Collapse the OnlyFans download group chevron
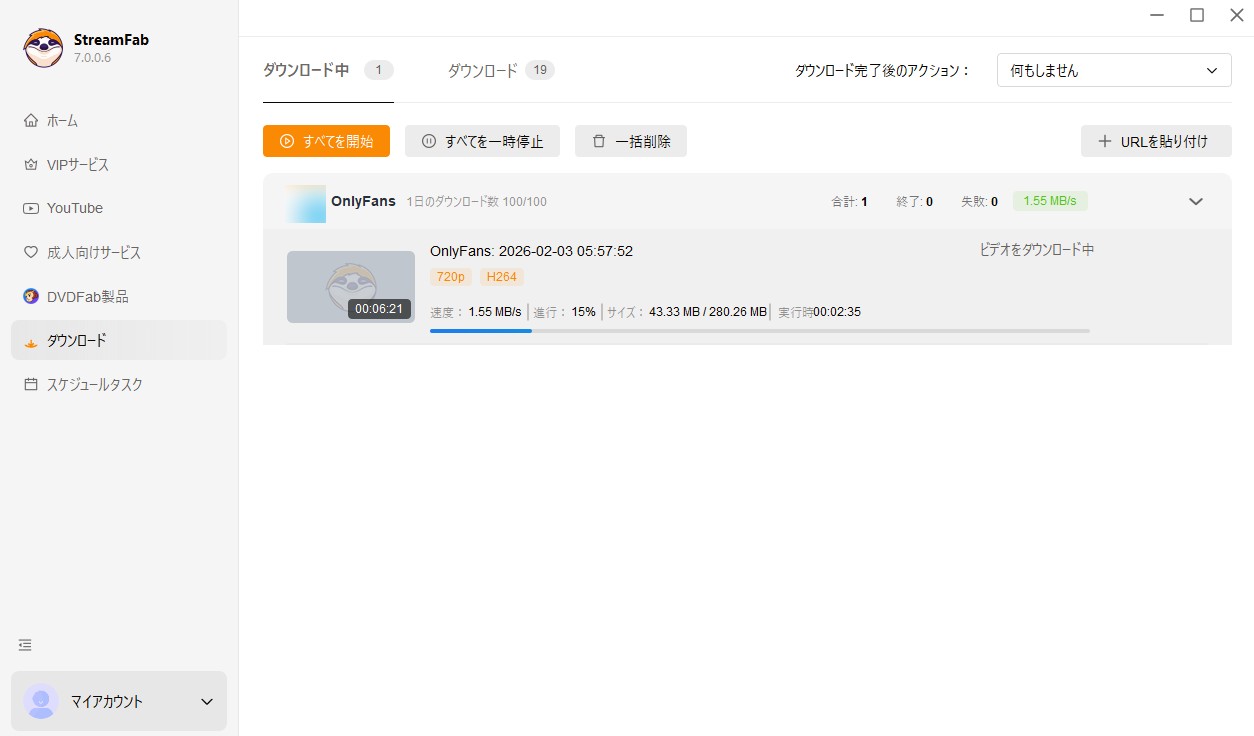 coord(1196,201)
